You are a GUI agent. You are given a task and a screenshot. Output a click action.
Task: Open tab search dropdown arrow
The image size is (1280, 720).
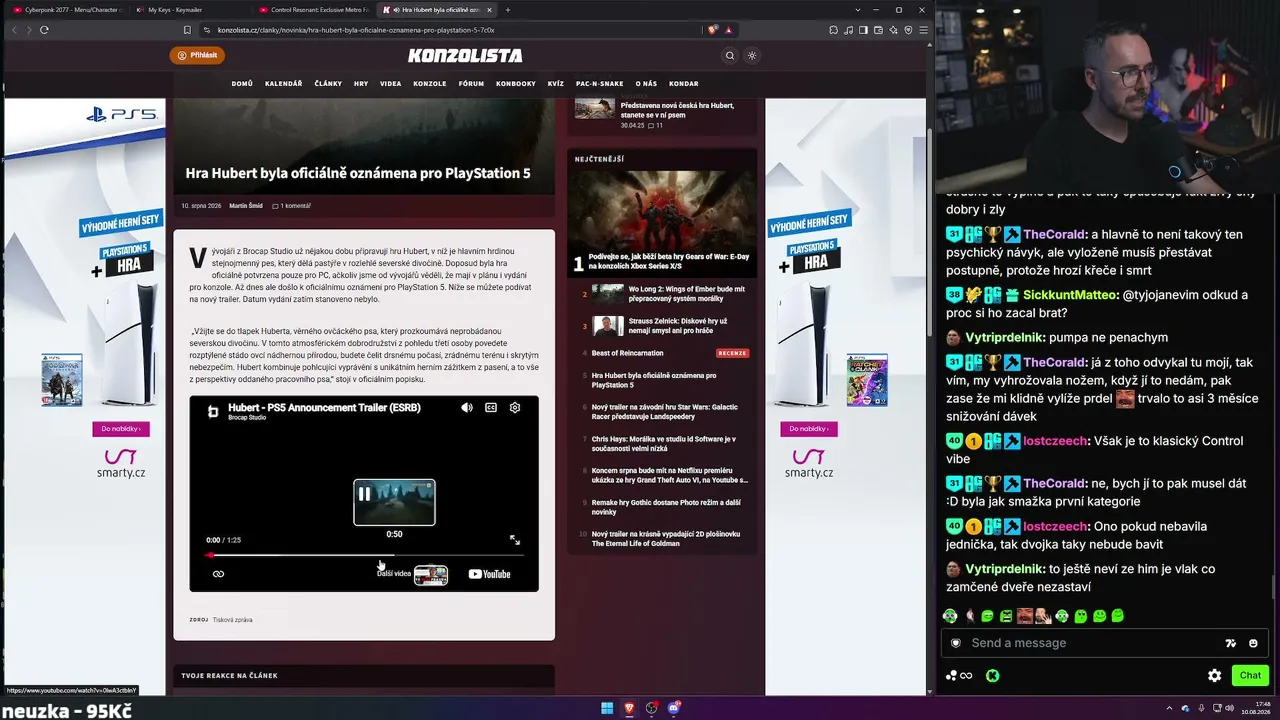(857, 10)
